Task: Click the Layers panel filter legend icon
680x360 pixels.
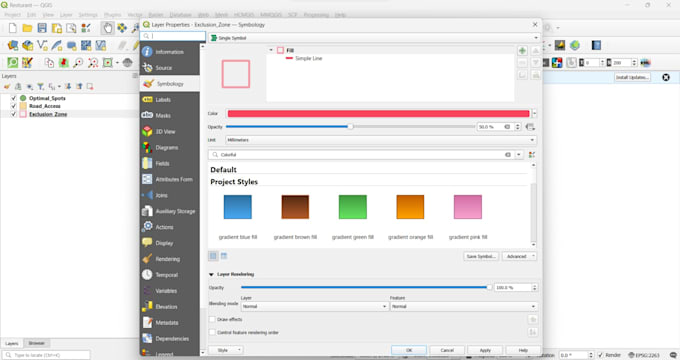Action: [40, 86]
